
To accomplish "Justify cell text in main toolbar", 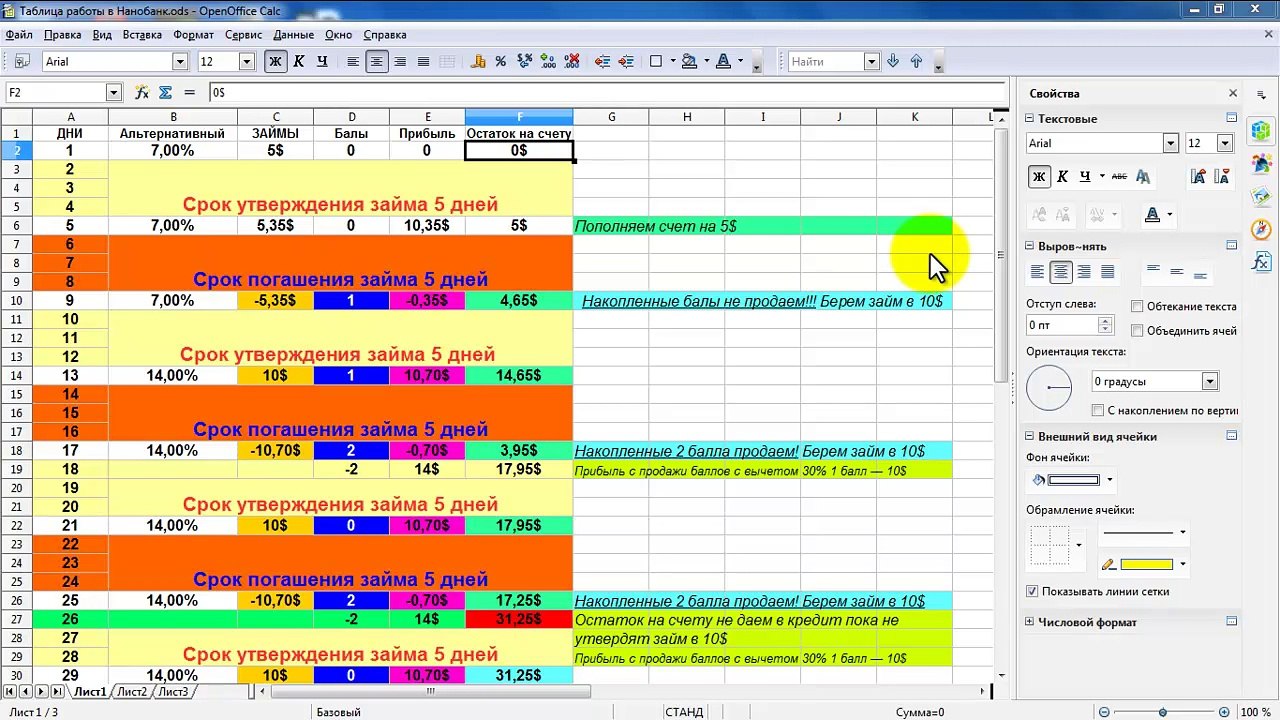I will (x=423, y=61).
